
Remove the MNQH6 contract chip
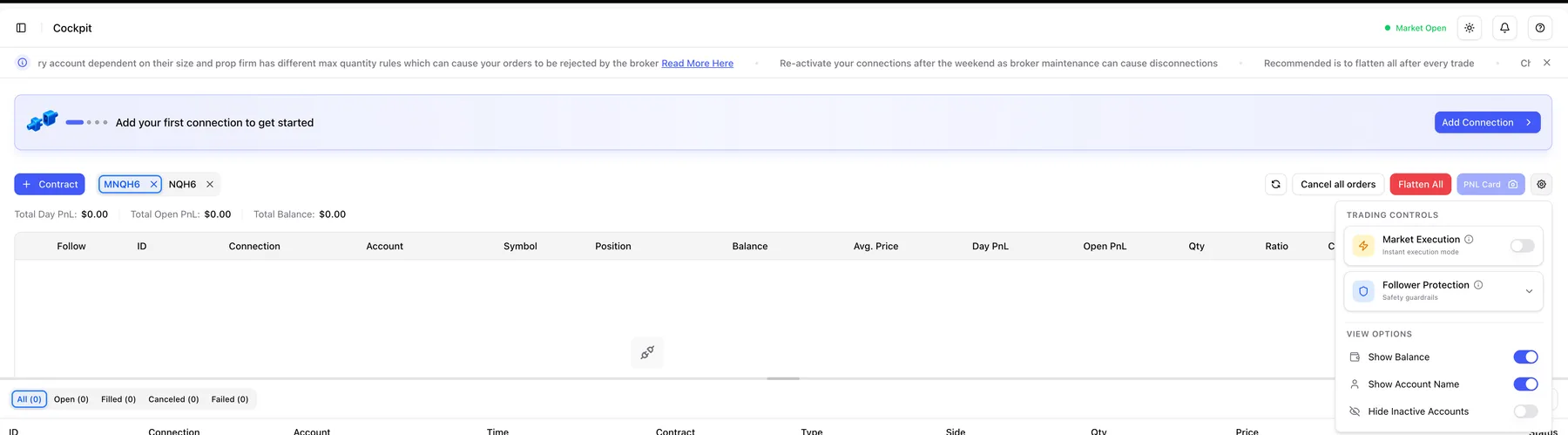click(x=153, y=184)
